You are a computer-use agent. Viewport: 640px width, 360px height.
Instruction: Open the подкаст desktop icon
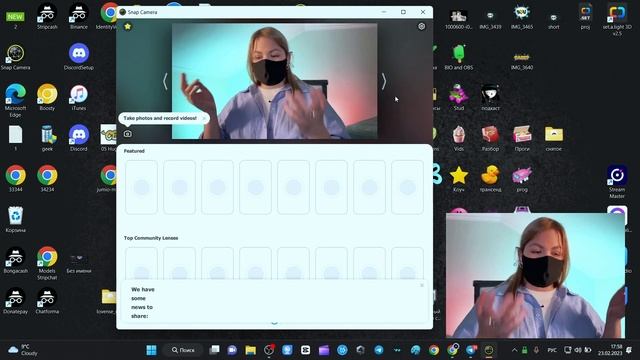[x=490, y=98]
